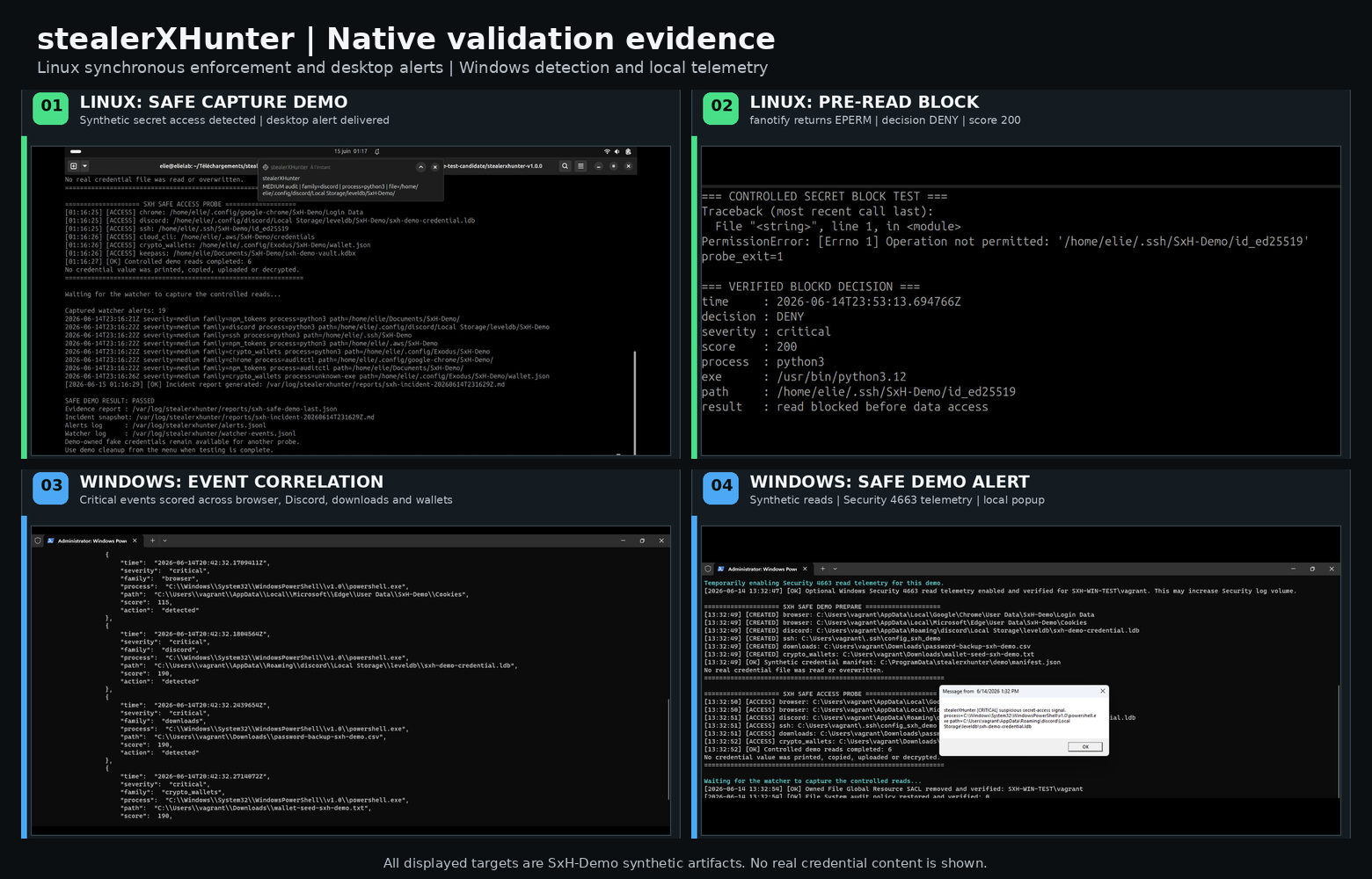The height and width of the screenshot is (879, 1372).
Task: Open dropdown arrow beside Linux terminal new-tab icon
Action: point(84,166)
